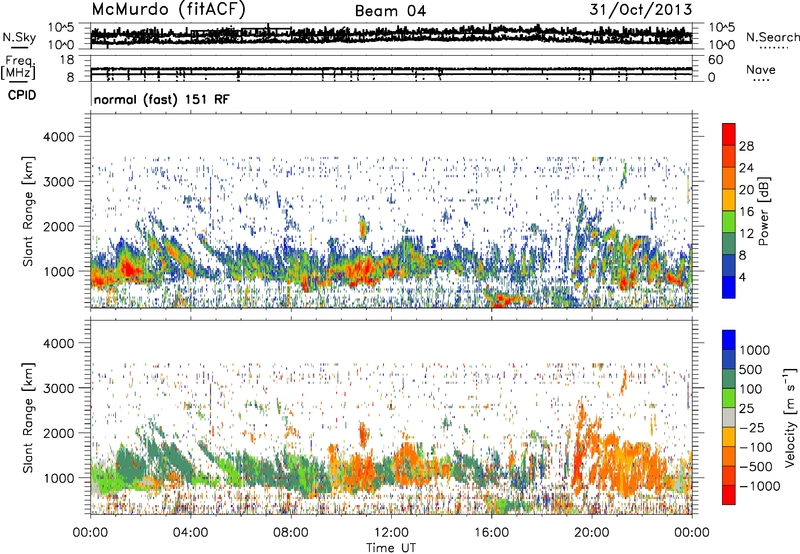This screenshot has width=800, height=554.
Task: Select the -1000 label on Velocity colorbar
Action: (759, 486)
